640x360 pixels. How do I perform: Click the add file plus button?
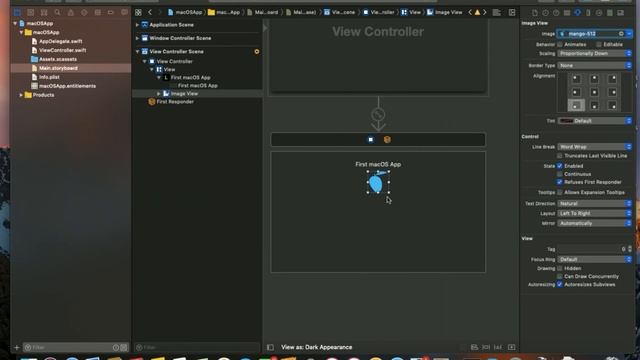(17, 348)
